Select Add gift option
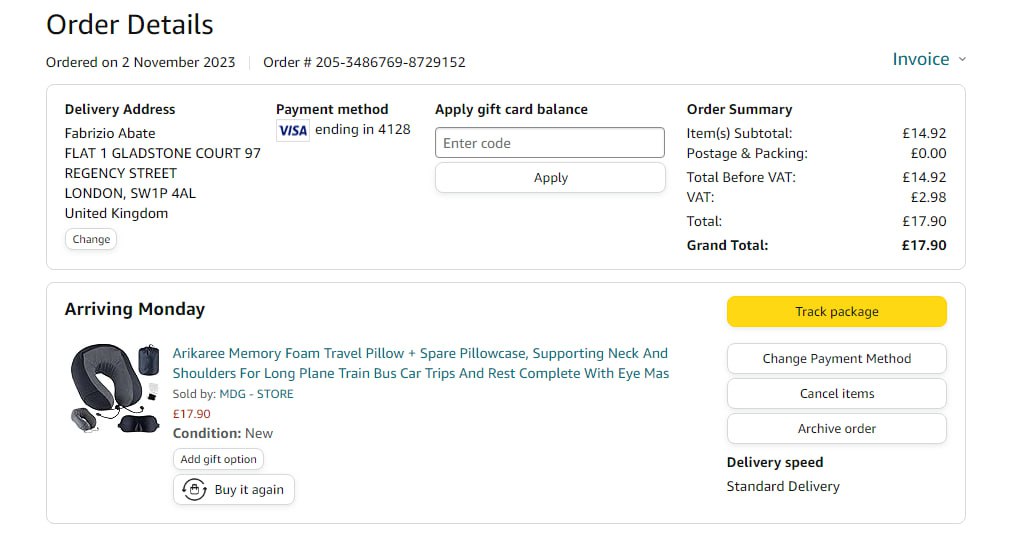Viewport: 1029px width, 535px height. (x=218, y=459)
